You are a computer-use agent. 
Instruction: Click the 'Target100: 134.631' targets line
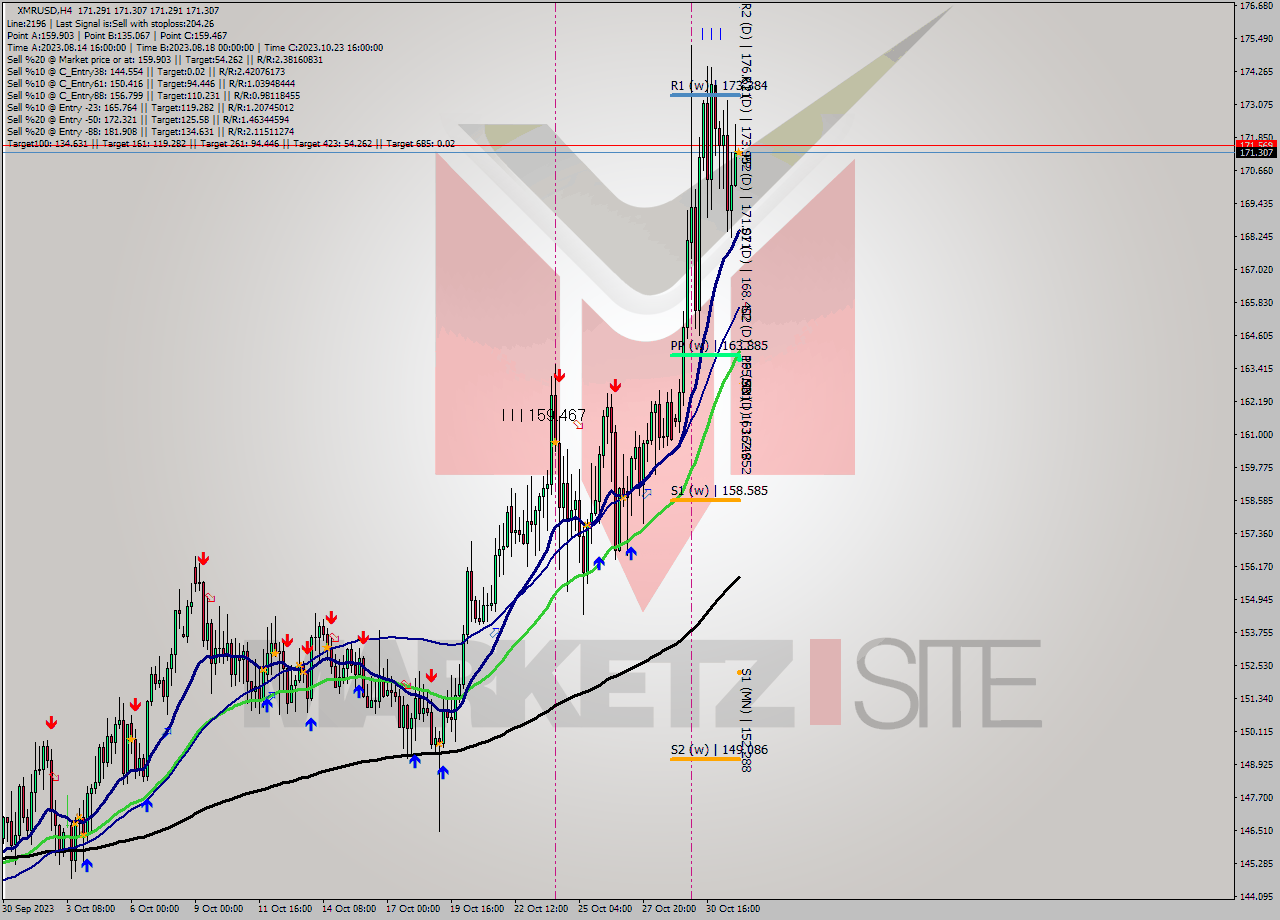coord(231,144)
